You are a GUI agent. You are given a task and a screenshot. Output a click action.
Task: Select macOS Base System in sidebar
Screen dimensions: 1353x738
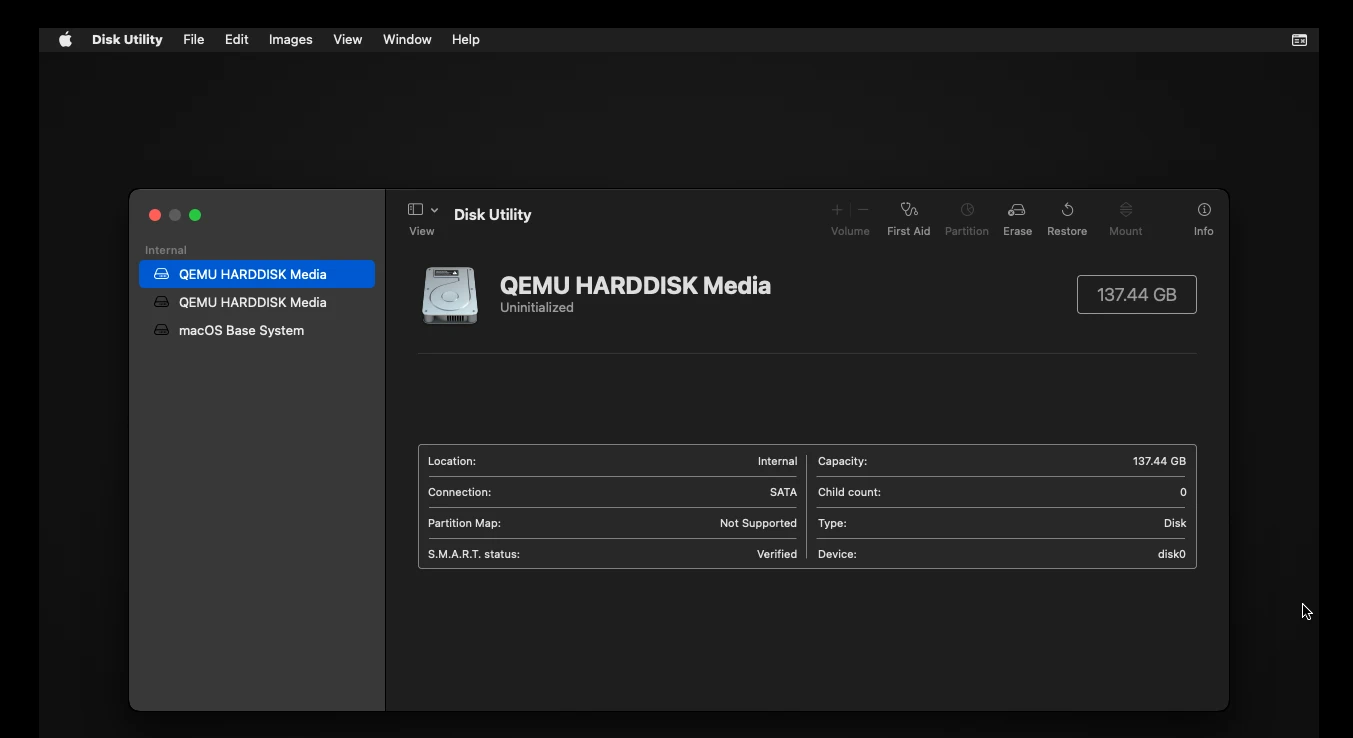click(241, 330)
